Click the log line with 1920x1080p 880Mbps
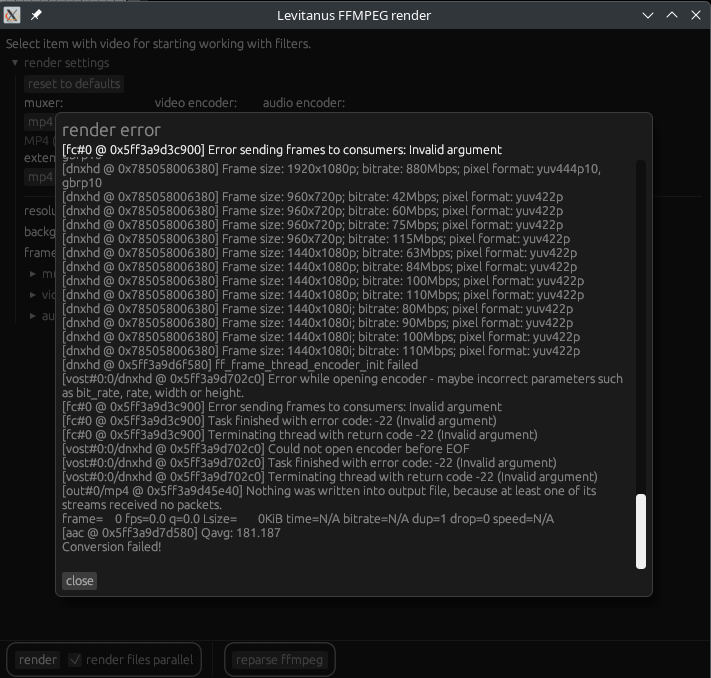This screenshot has height=678, width=711. (331, 176)
